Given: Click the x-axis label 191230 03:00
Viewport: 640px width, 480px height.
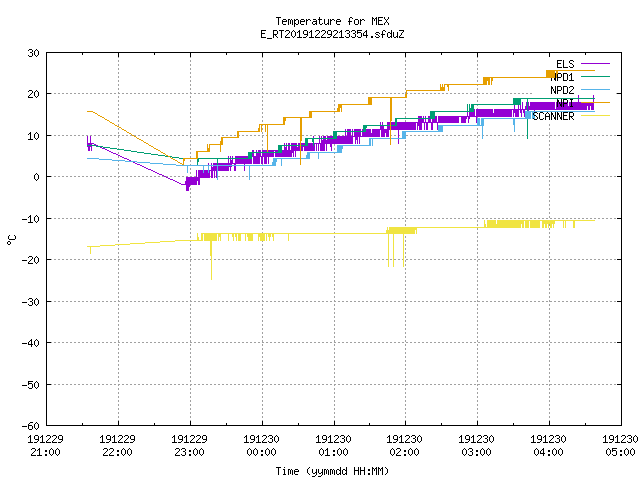Looking at the screenshot, I should coord(476,446).
